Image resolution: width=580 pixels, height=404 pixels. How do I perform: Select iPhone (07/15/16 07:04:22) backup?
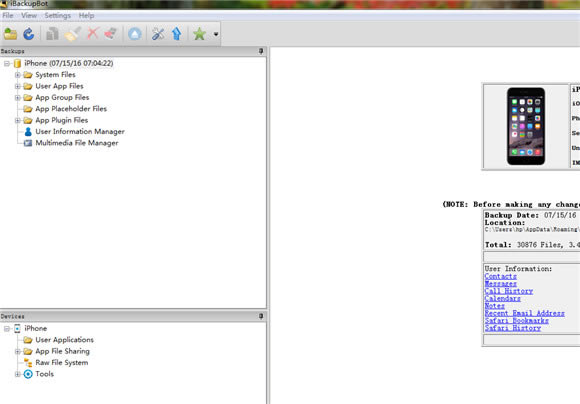[69, 63]
